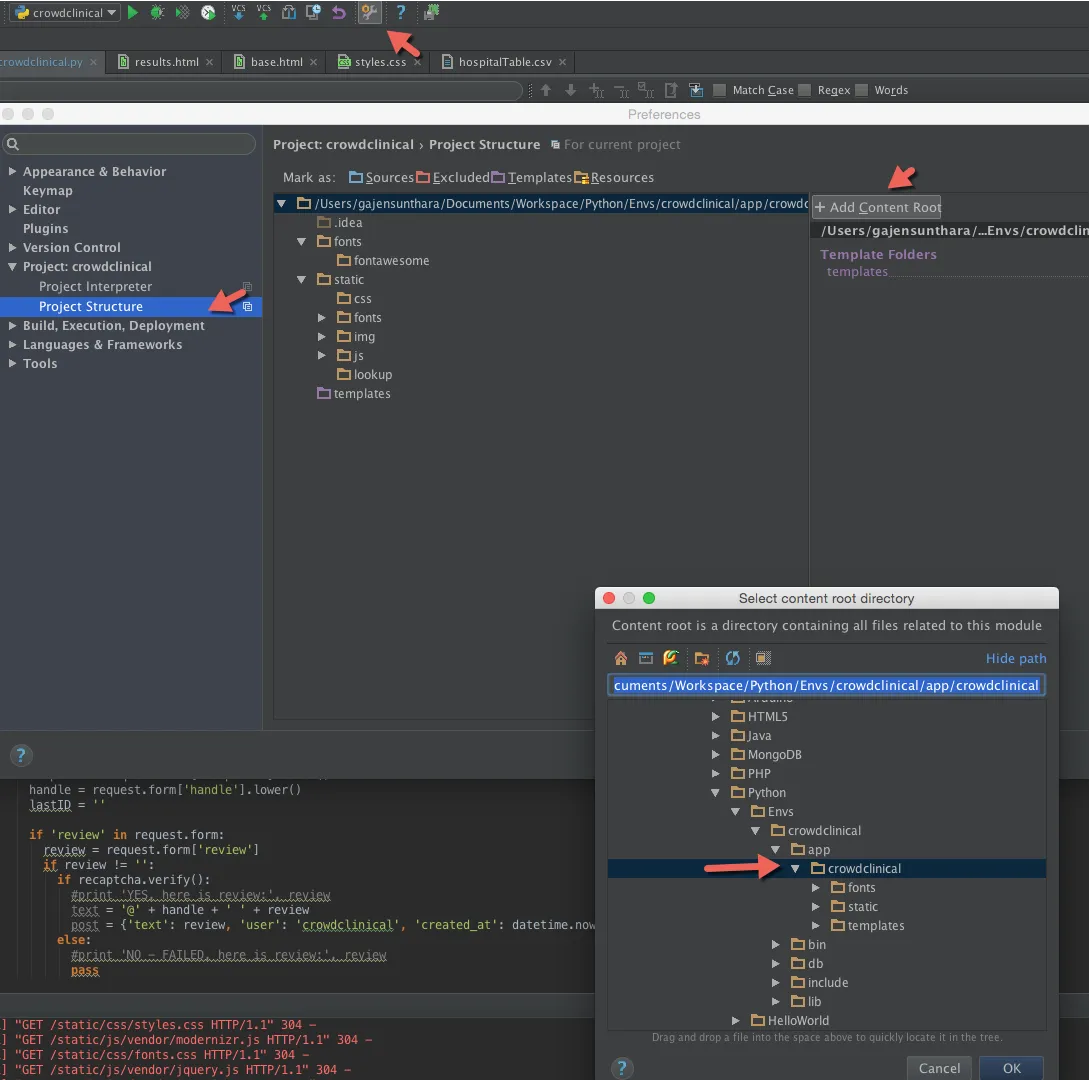Viewport: 1090px width, 1080px height.
Task: Select Project Interpreter in the settings list
Action: [x=95, y=287]
